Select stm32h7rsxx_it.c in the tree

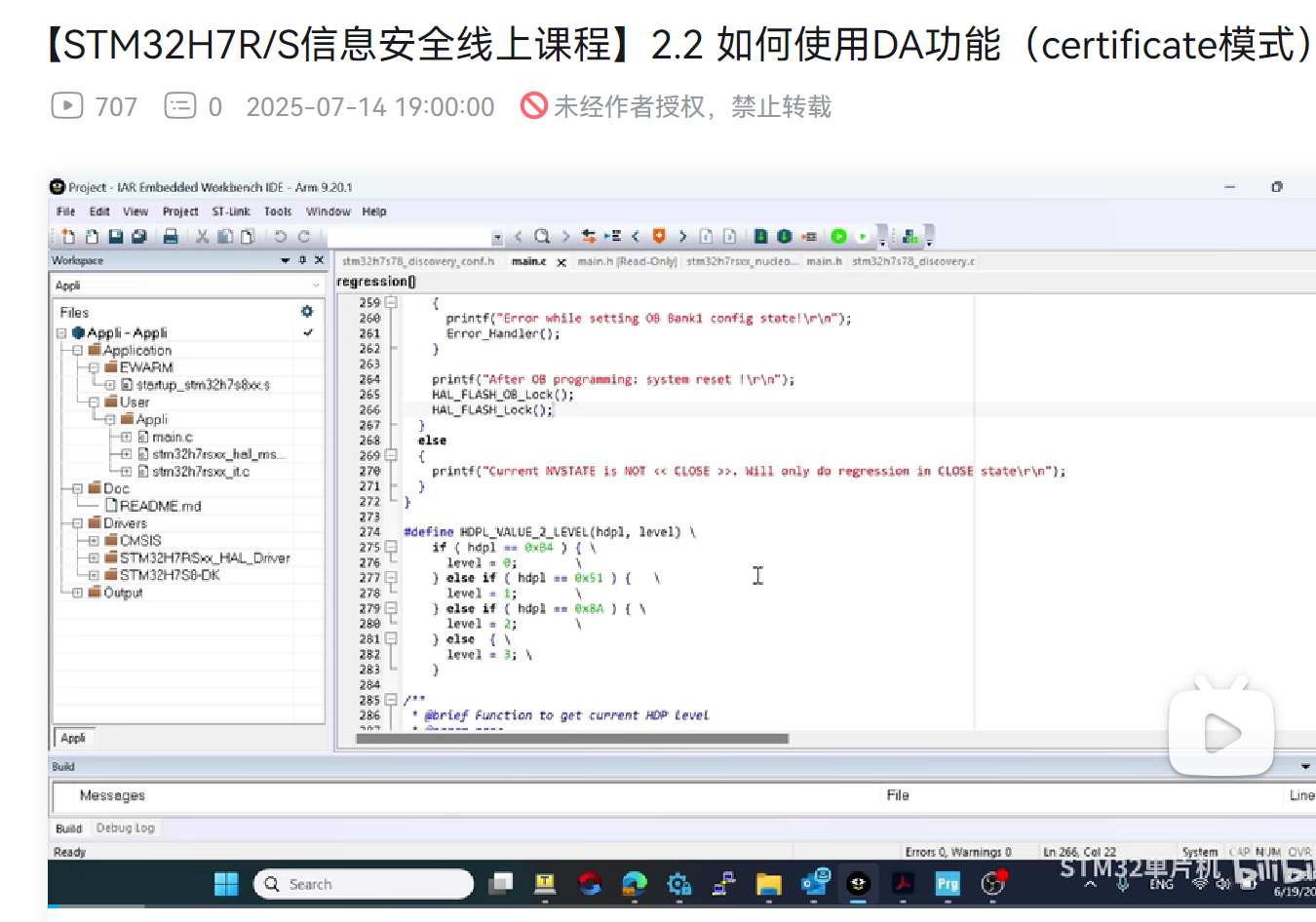click(x=201, y=472)
